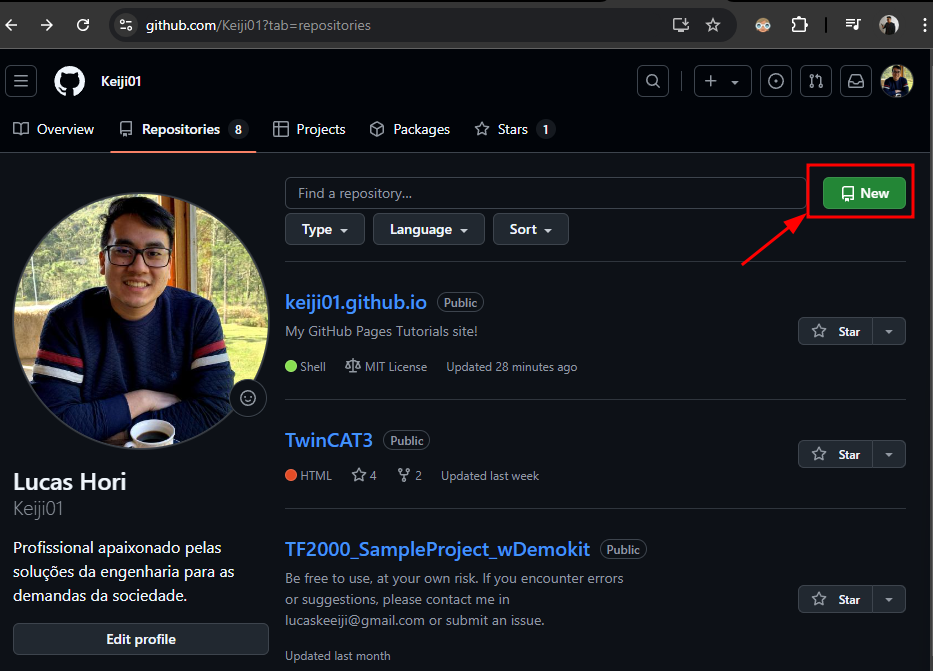The width and height of the screenshot is (933, 671).
Task: Open the keiji01.github.io repository link
Action: (356, 302)
